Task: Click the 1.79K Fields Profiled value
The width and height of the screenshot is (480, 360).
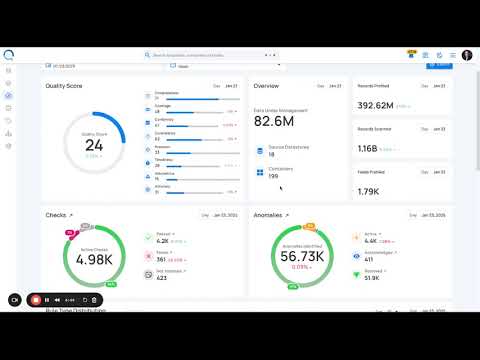Action: 368,192
